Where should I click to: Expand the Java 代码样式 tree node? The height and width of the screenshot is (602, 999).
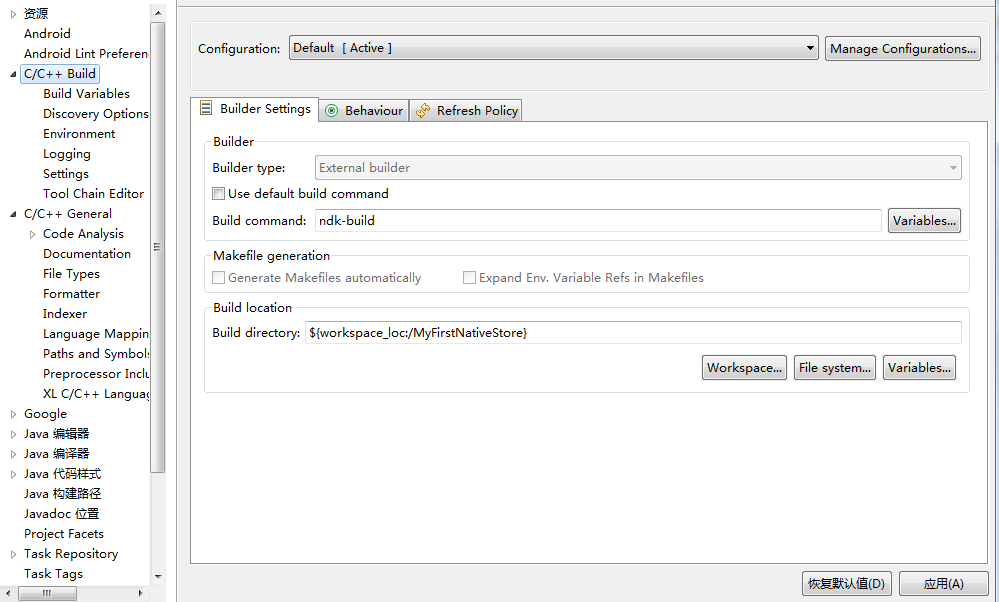[13, 475]
